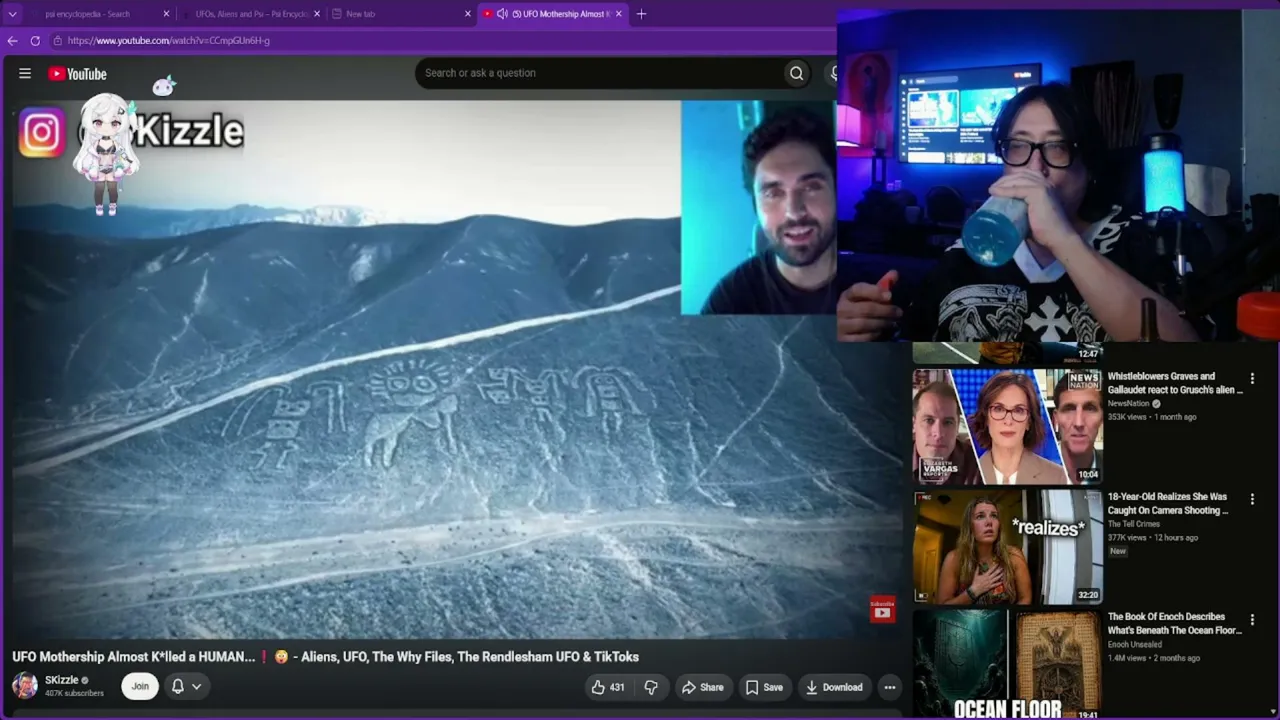Click the search magnifier button
This screenshot has width=1280, height=720.
[x=796, y=73]
